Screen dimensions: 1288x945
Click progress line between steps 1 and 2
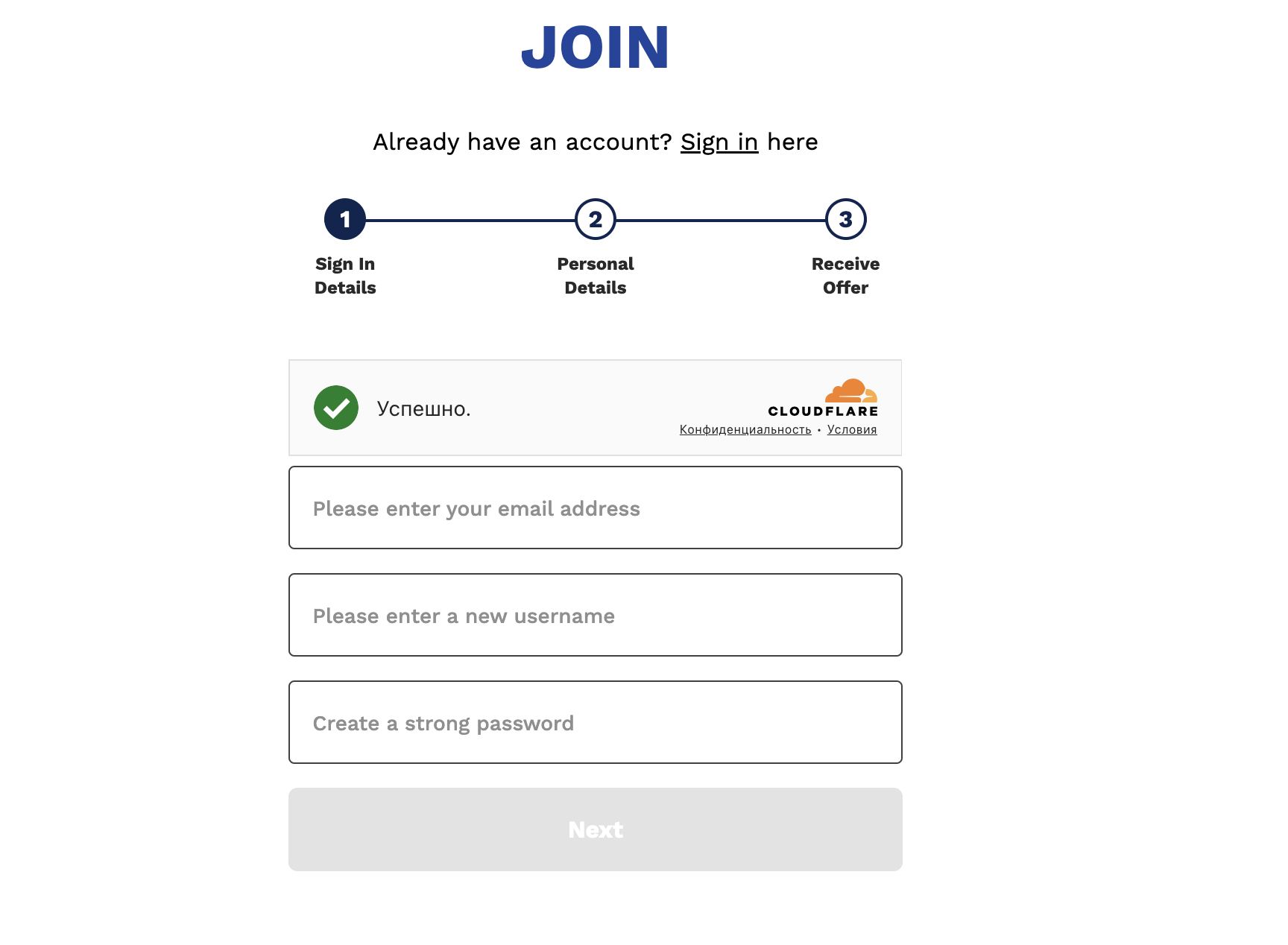coord(470,220)
